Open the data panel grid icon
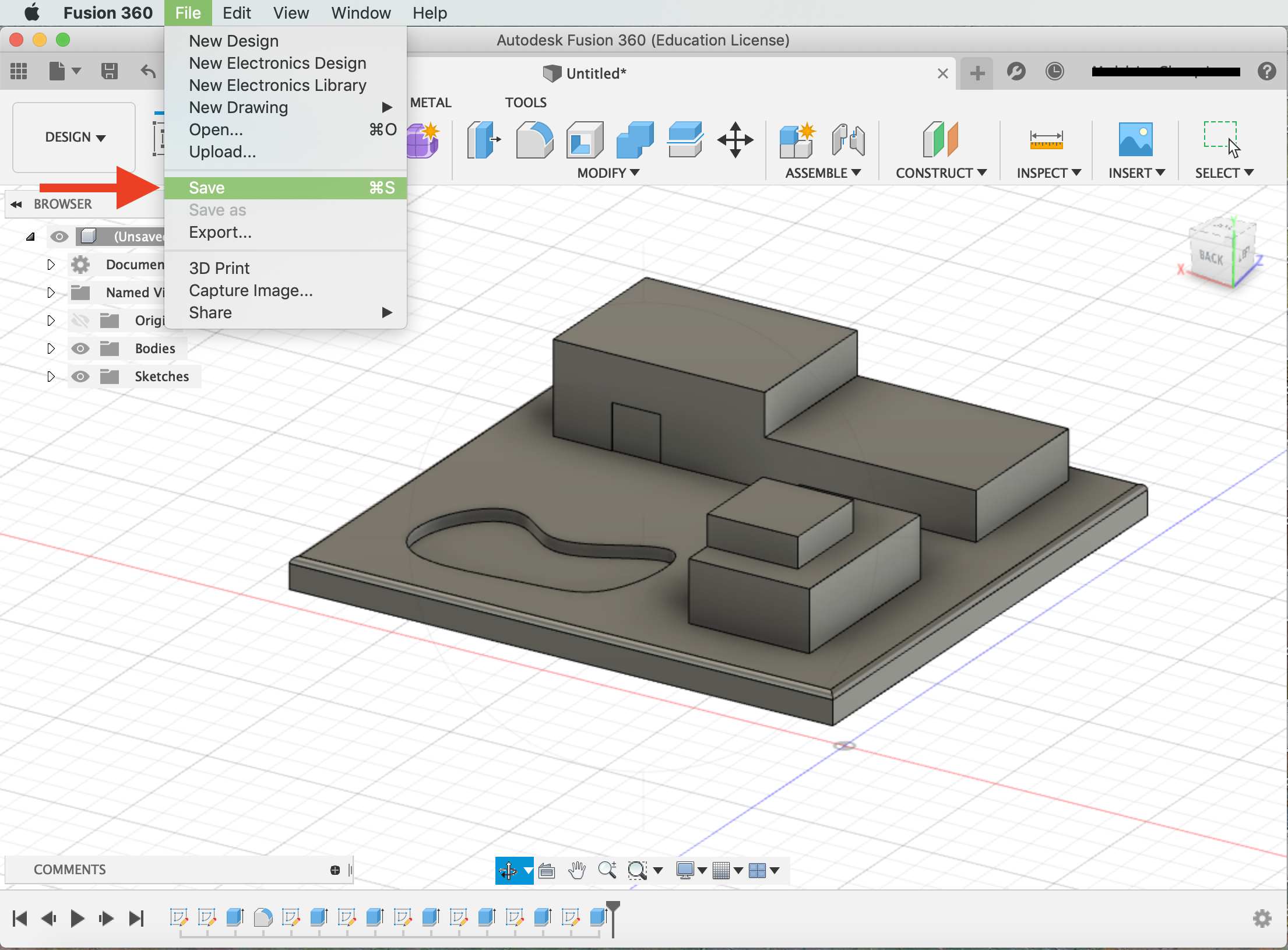The height and width of the screenshot is (950, 1288). 19,72
